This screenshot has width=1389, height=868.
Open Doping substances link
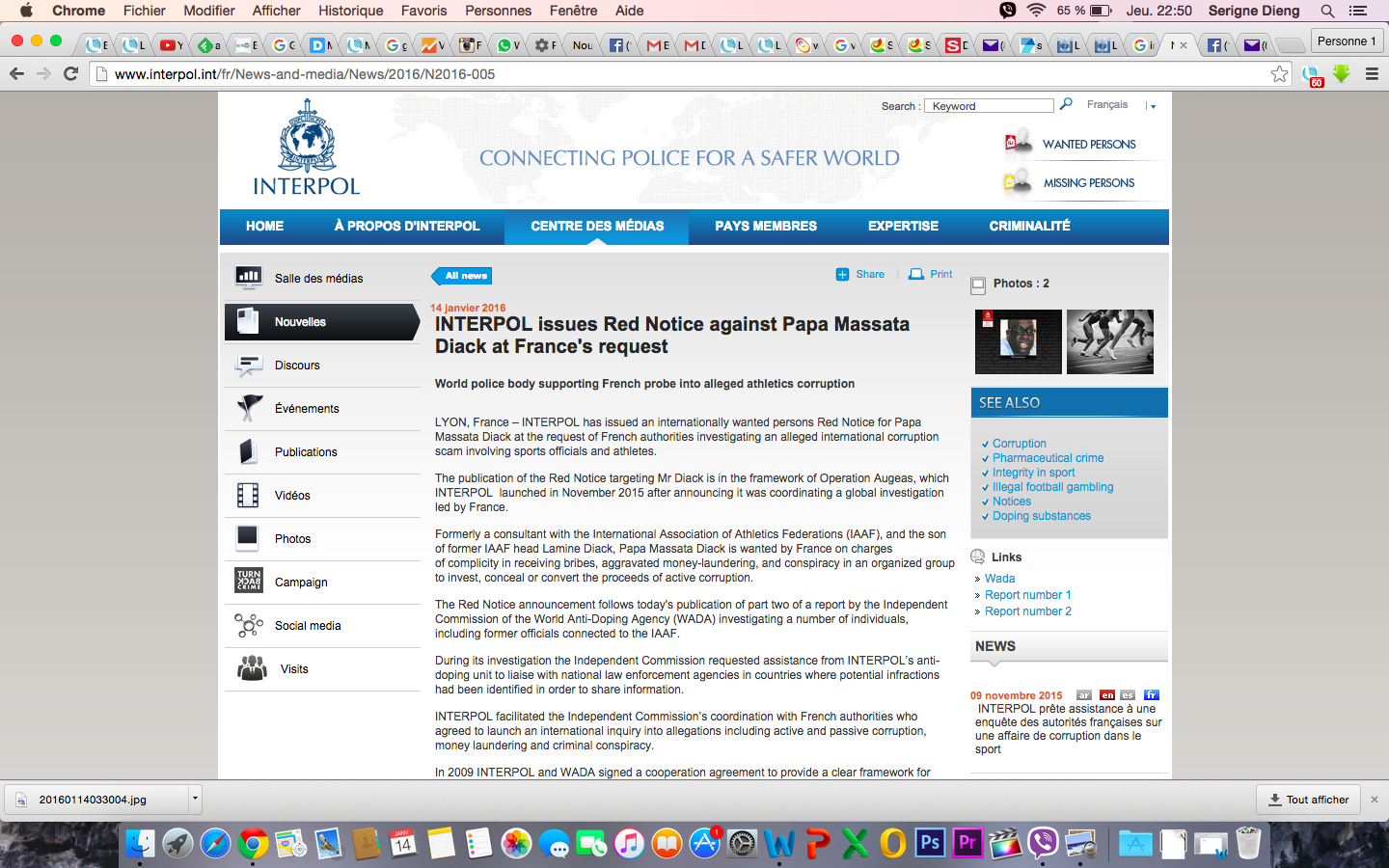pyautogui.click(x=1042, y=516)
